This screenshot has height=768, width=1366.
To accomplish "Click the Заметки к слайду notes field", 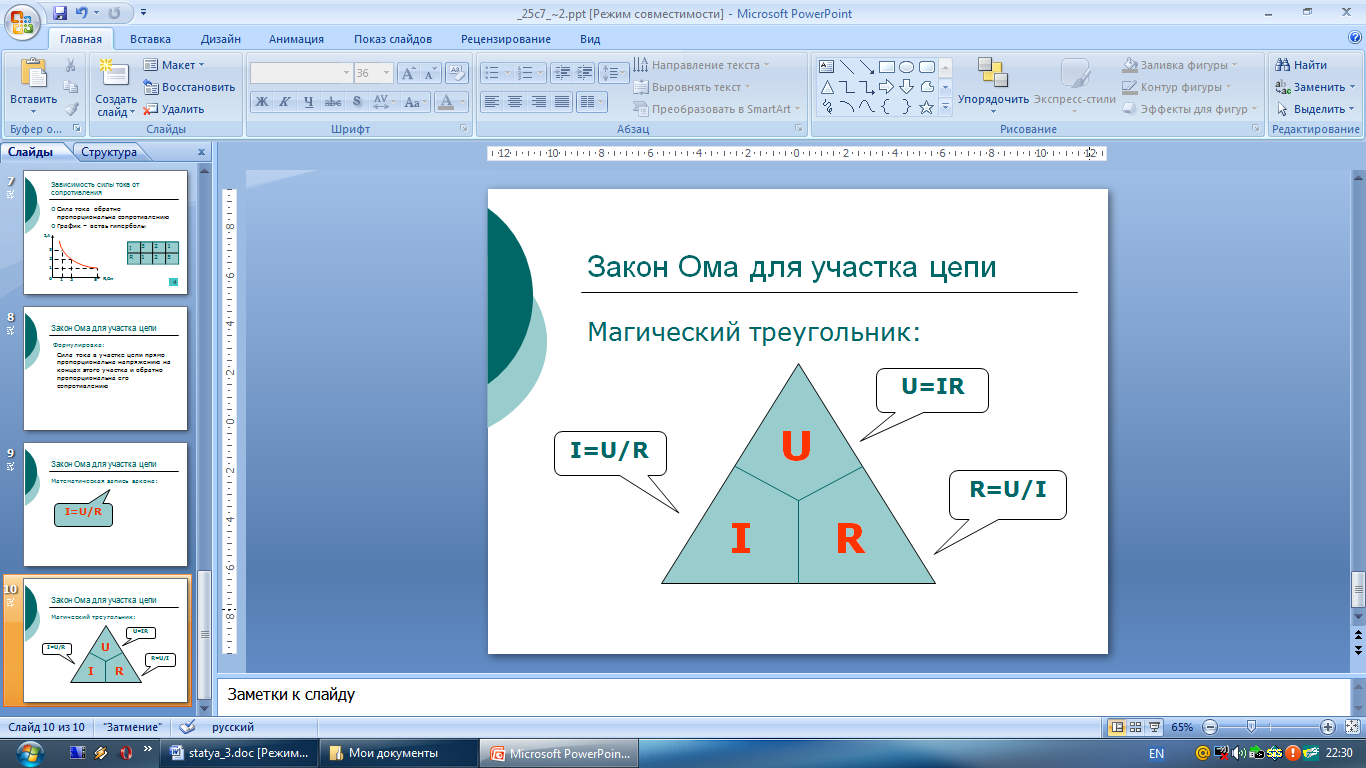I will [x=782, y=694].
